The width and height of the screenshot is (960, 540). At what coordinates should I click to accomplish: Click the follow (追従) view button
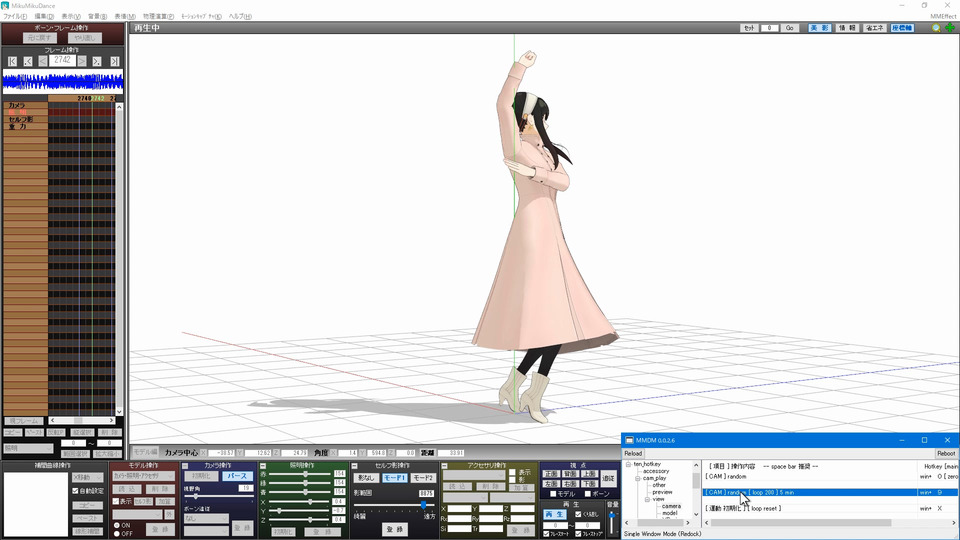pos(609,478)
